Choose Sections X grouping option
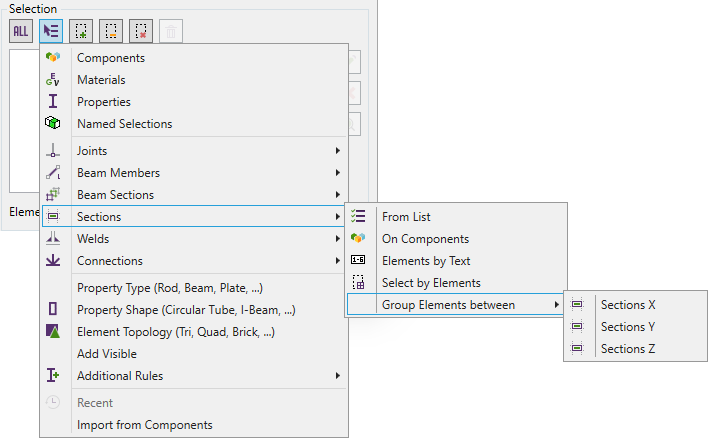708x438 pixels. click(628, 305)
